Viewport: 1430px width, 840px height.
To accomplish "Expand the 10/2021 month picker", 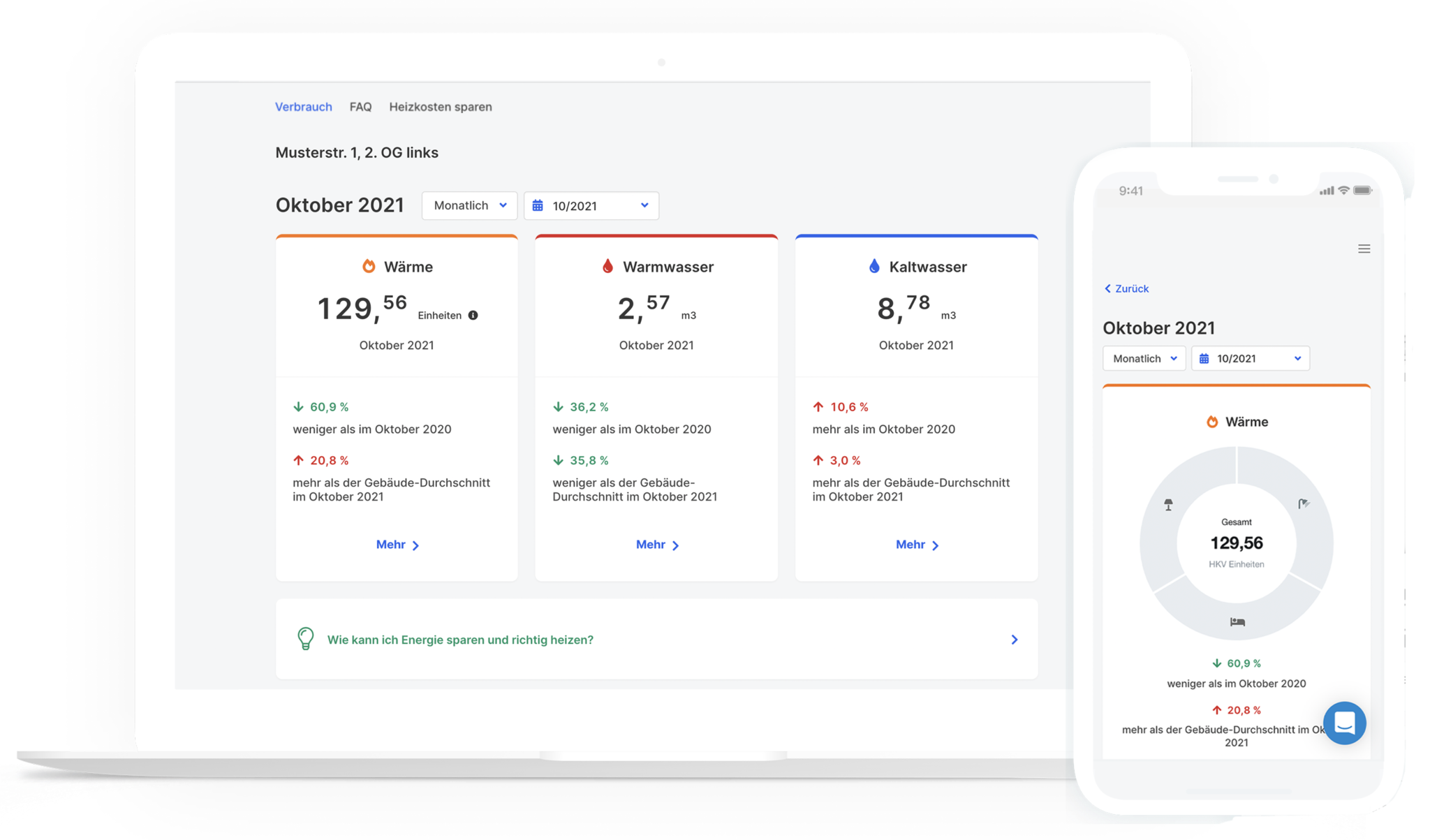I will (591, 205).
